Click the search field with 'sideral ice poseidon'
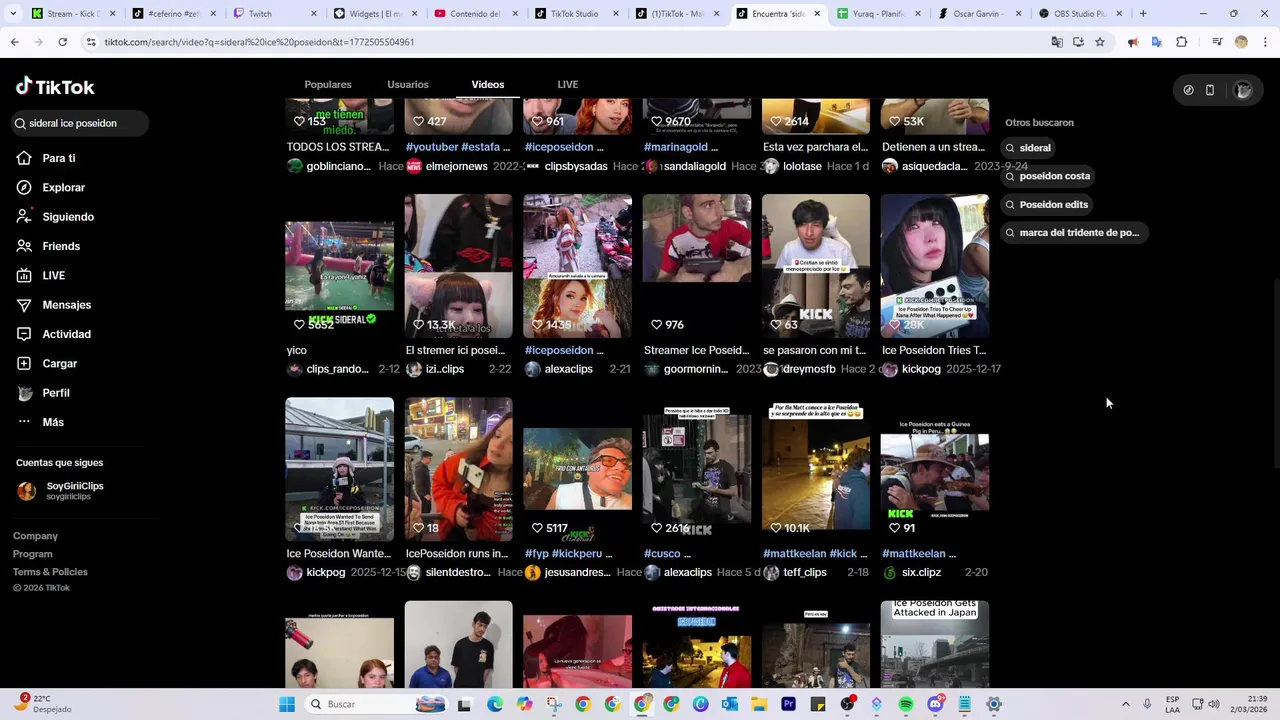The width and height of the screenshot is (1280, 720). (x=80, y=123)
